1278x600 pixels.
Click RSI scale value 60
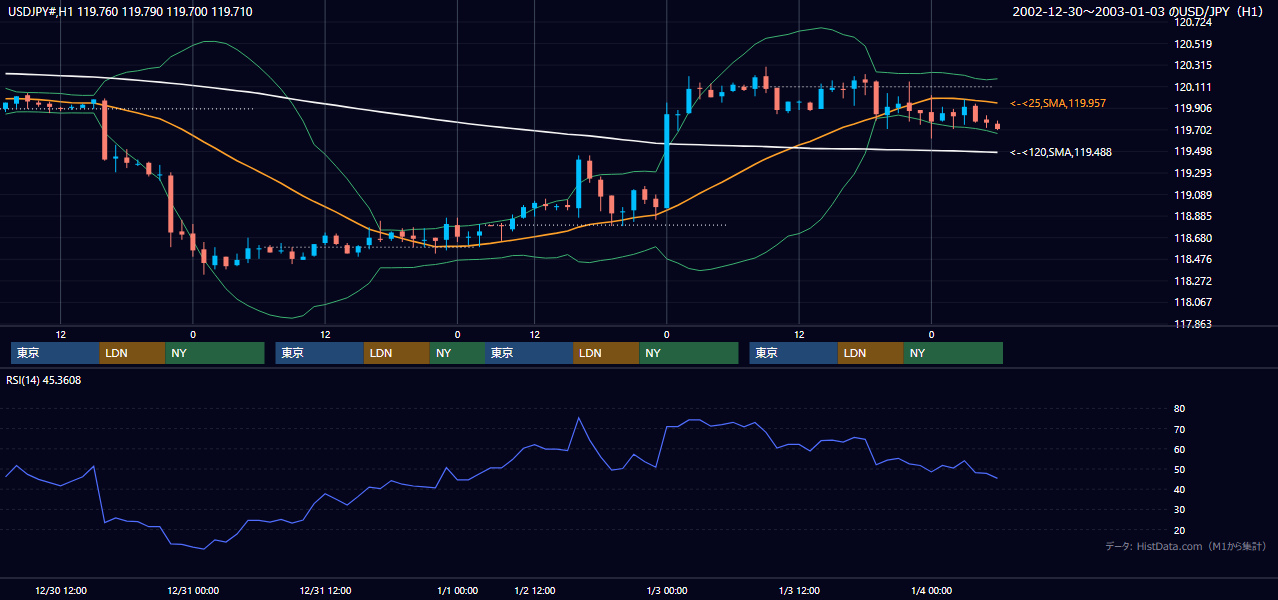click(x=1180, y=449)
